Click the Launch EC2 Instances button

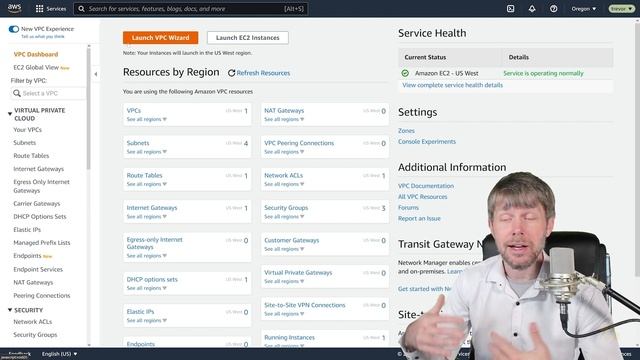pos(248,38)
